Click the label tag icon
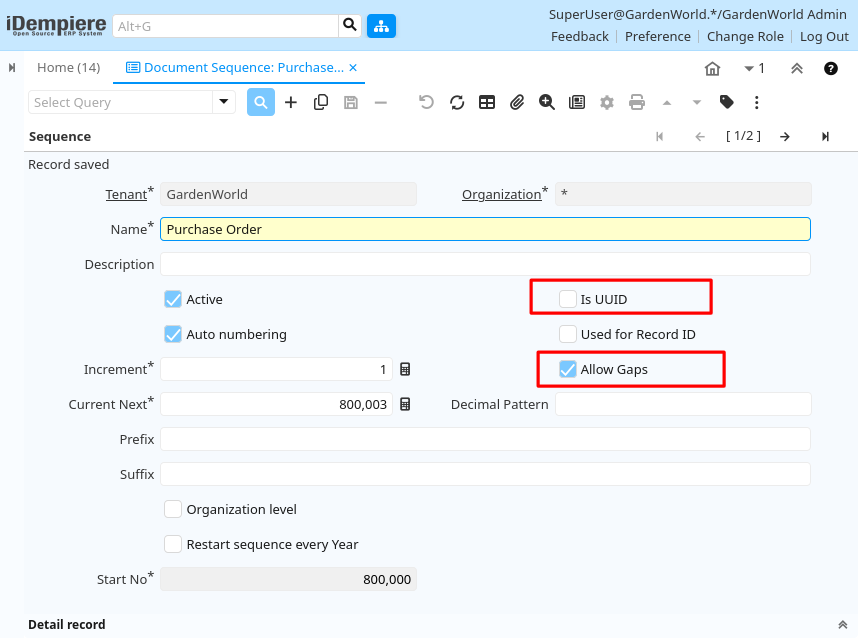 (727, 102)
